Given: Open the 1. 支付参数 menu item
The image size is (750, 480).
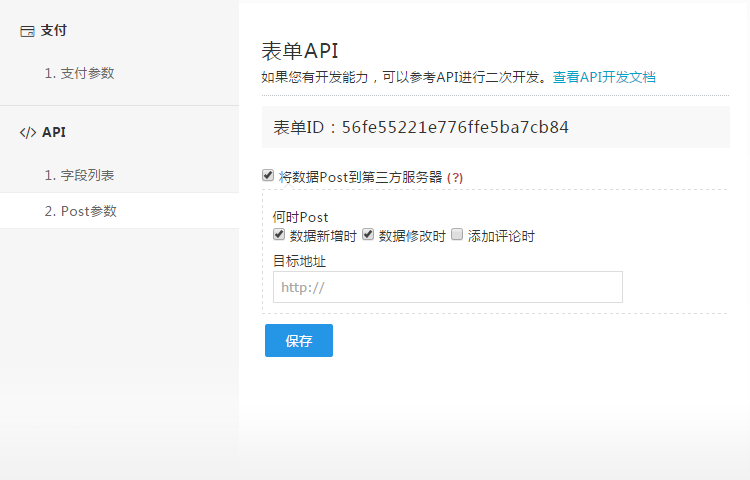Looking at the screenshot, I should (x=79, y=73).
